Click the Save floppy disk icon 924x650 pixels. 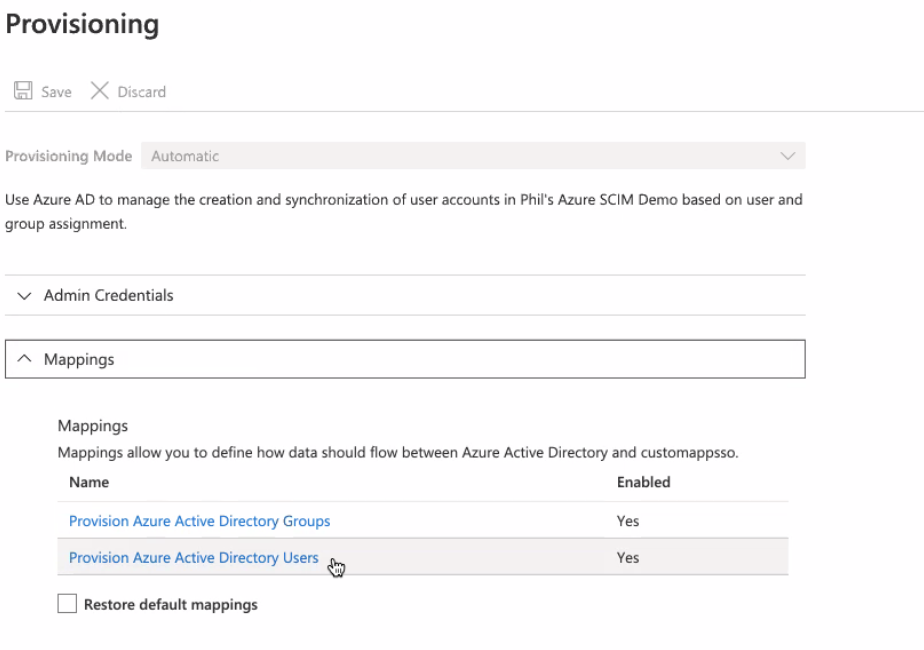(x=22, y=91)
